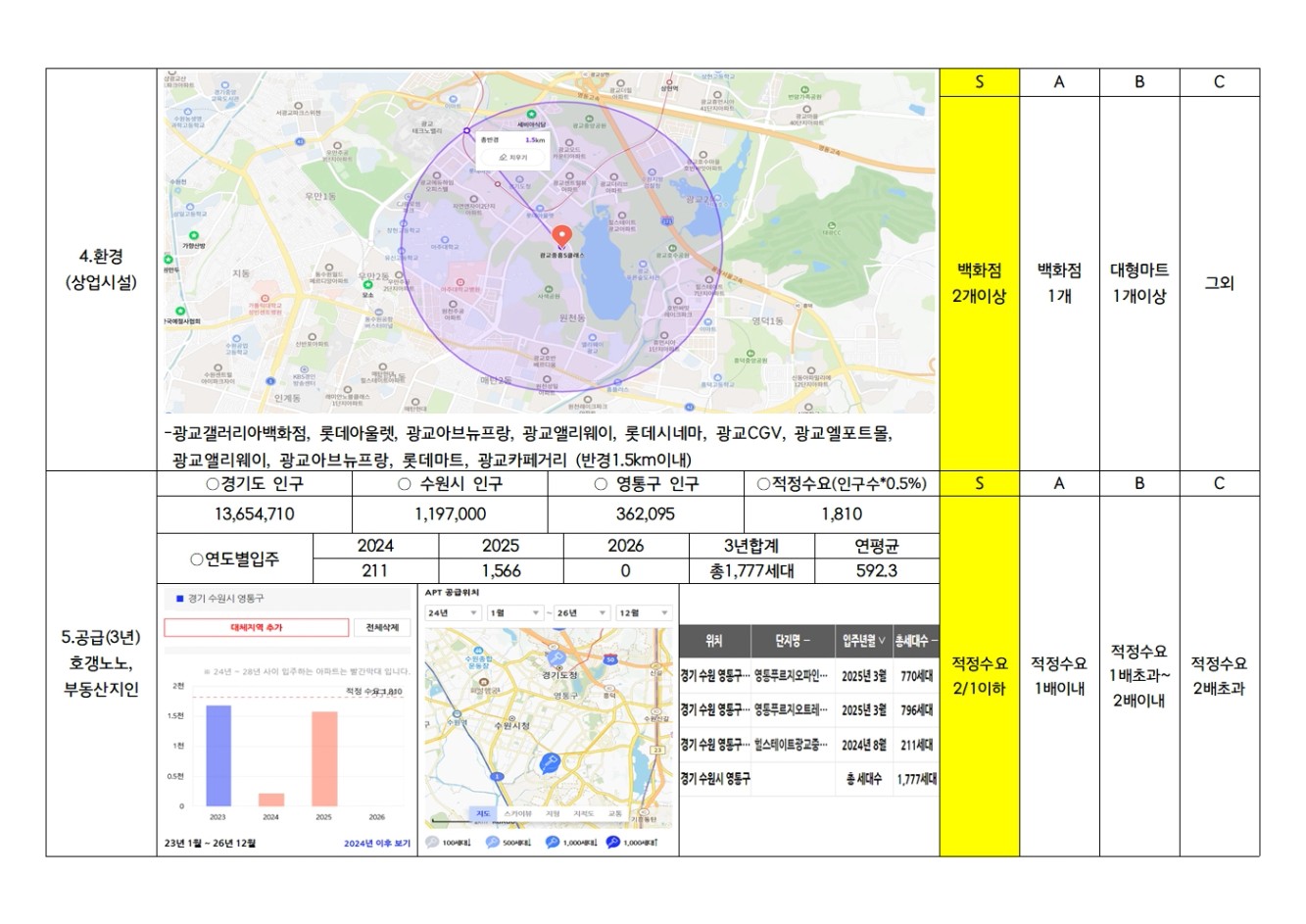Screen dimensions: 1306x924
Task: Click the 1,777세대 total cell in supply table
Action: [x=916, y=779]
